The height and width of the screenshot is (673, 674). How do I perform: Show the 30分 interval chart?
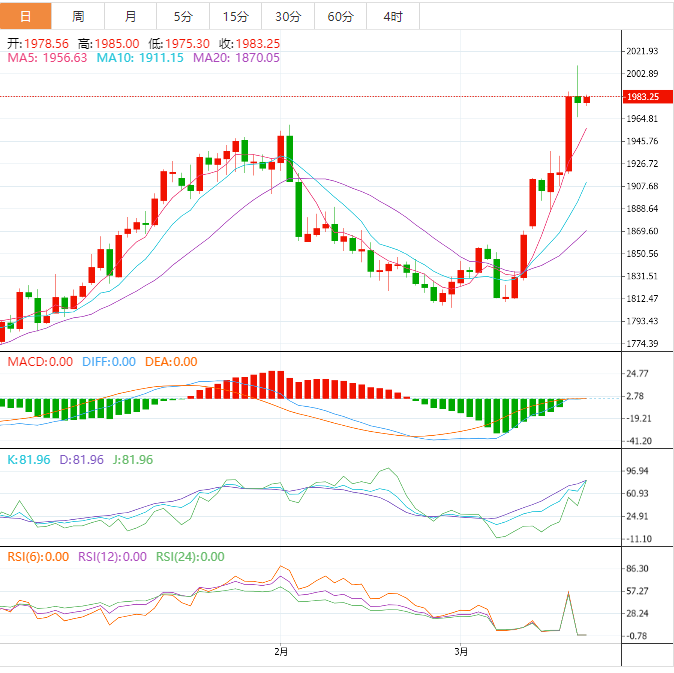[x=287, y=17]
